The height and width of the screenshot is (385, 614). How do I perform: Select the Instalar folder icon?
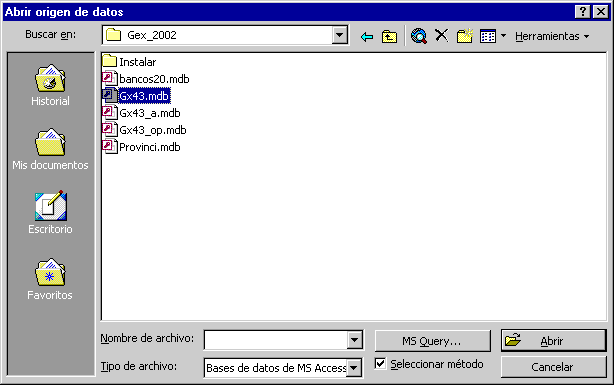110,61
